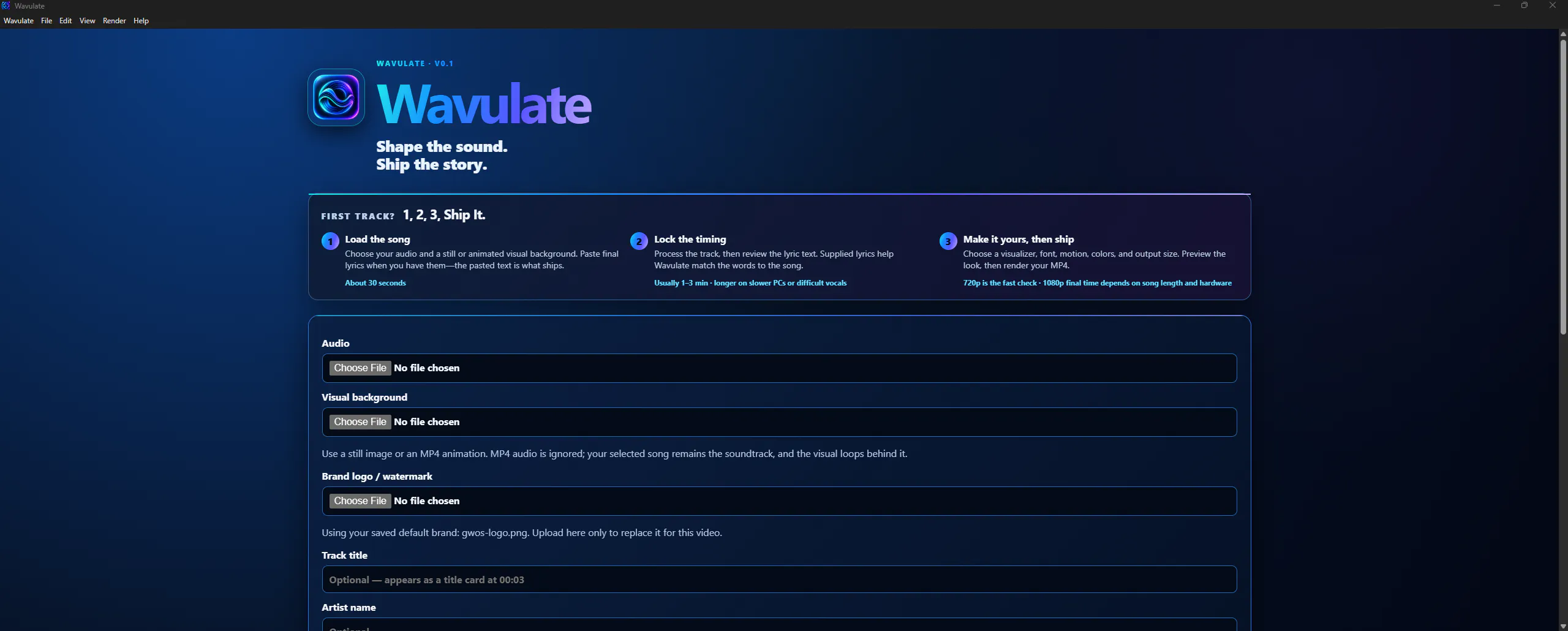Click 'Make it yours, then ship' heading

[1018, 240]
